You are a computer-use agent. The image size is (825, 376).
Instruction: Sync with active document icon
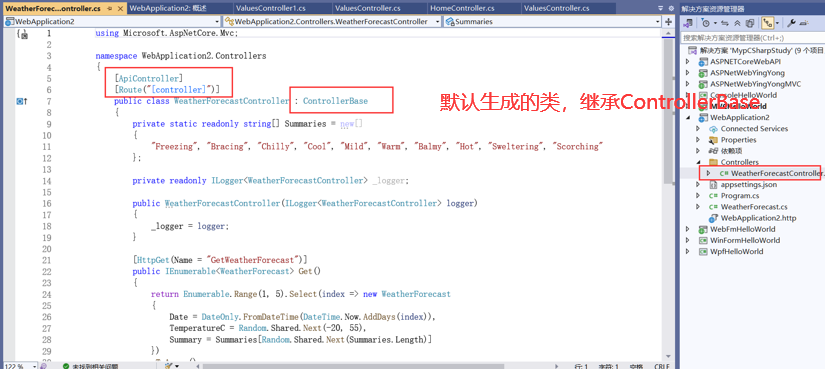[725, 23]
